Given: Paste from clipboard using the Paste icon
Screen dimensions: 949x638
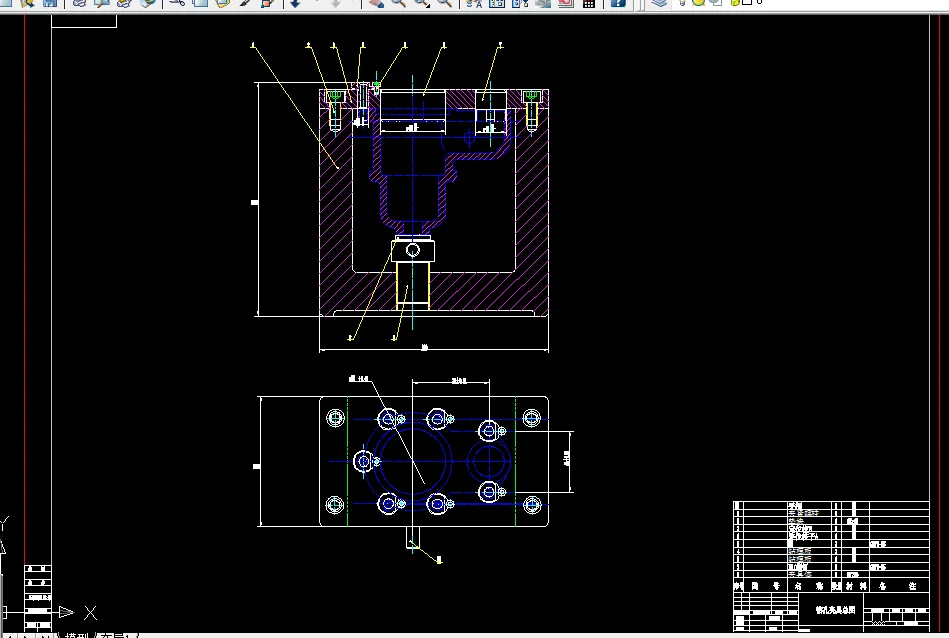Looking at the screenshot, I should [x=223, y=2].
